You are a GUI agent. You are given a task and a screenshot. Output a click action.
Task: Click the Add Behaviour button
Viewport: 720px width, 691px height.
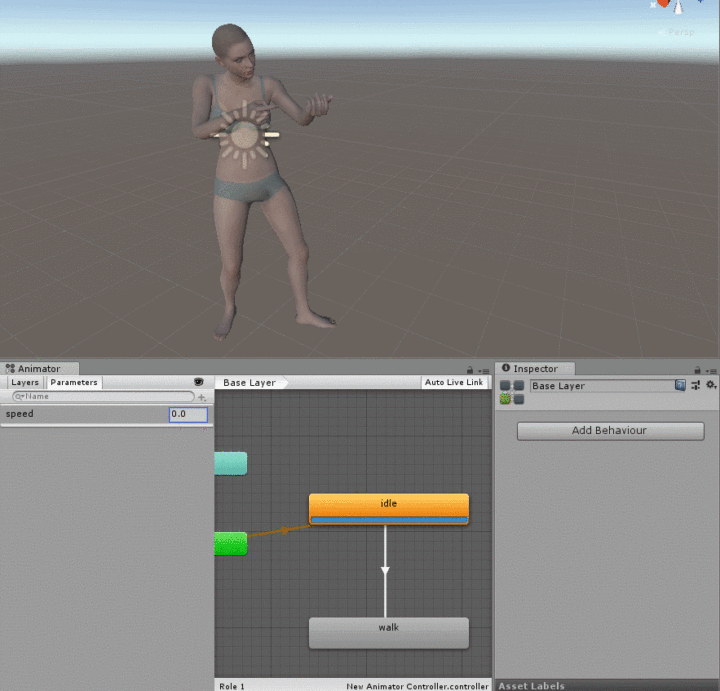(x=610, y=431)
